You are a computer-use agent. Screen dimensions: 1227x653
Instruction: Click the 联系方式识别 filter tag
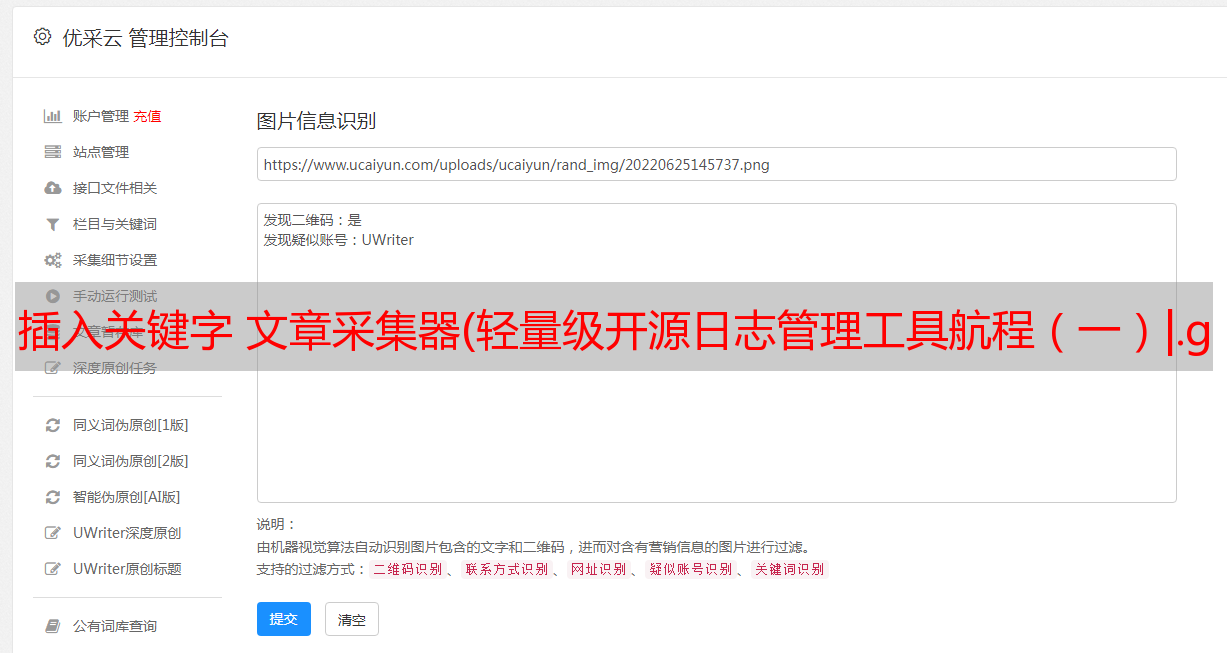506,569
